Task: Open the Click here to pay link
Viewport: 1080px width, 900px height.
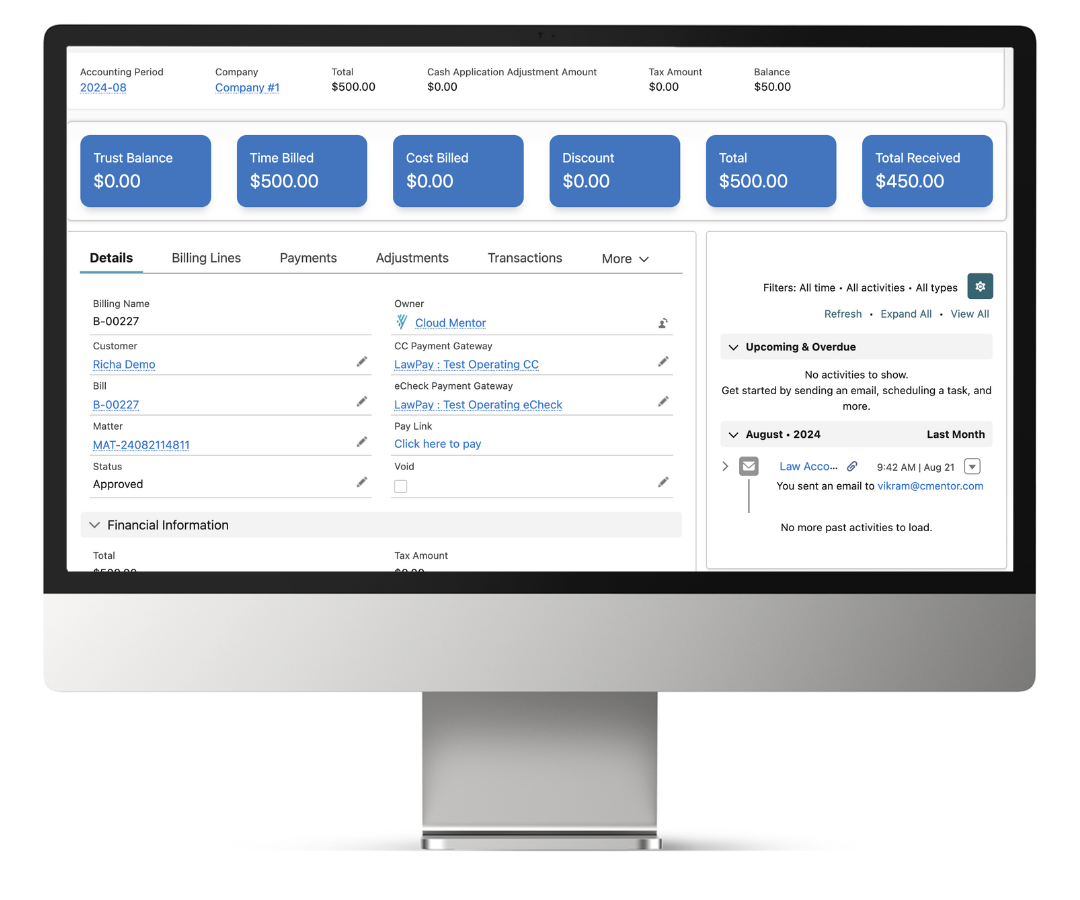Action: click(437, 443)
